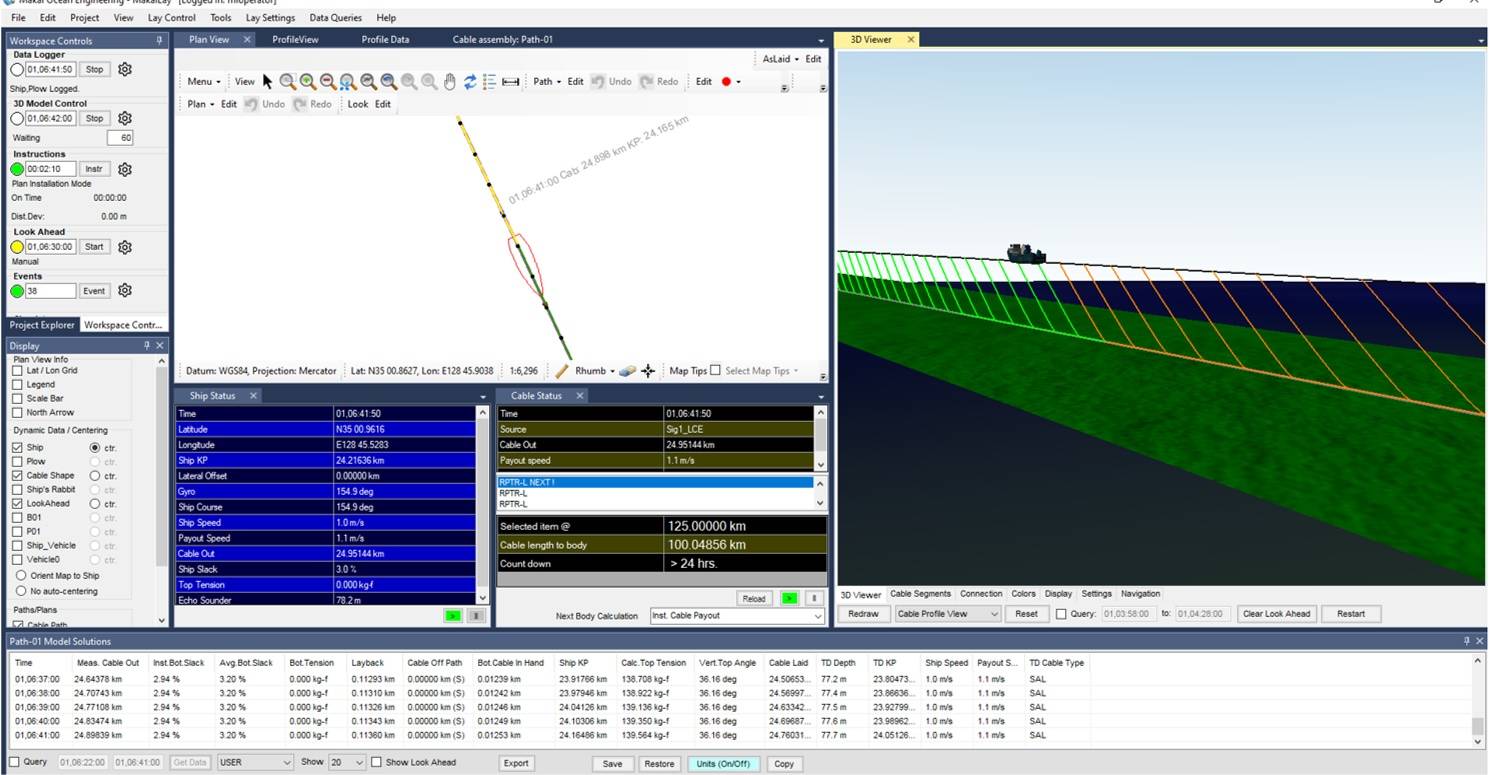Screen dimensions: 1490x775
Task: Click the red record color dot
Action: click(x=726, y=82)
